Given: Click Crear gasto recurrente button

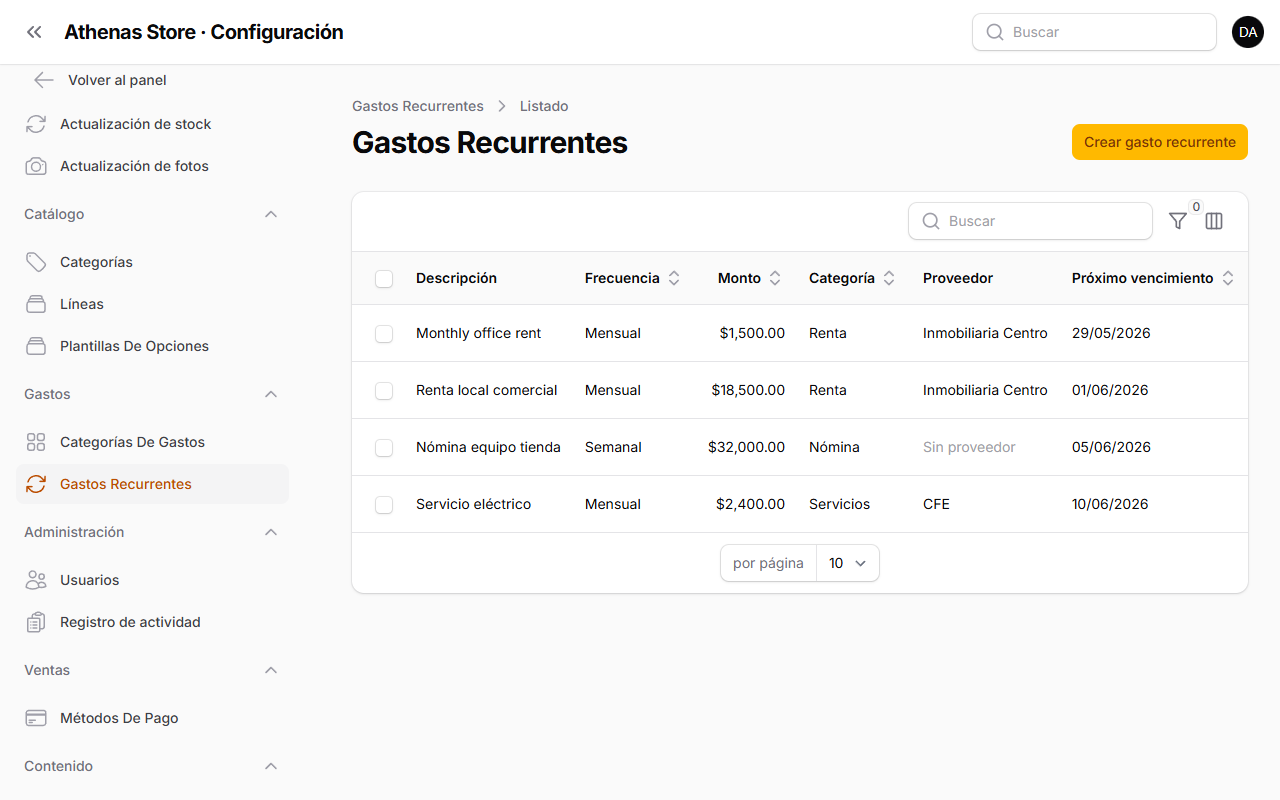Looking at the screenshot, I should coord(1160,142).
